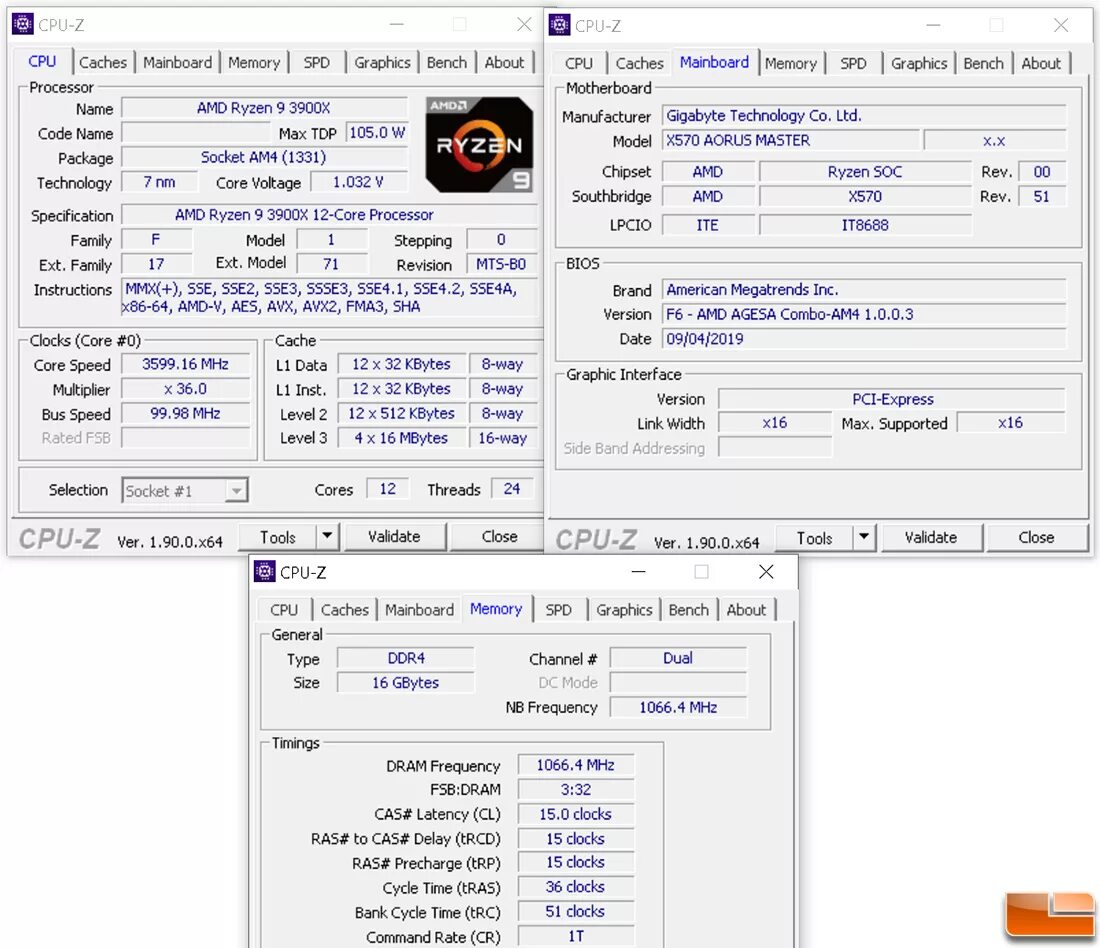The image size is (1100, 948).
Task: Click BIOS Date 09/04/2019
Action: pyautogui.click(x=864, y=339)
